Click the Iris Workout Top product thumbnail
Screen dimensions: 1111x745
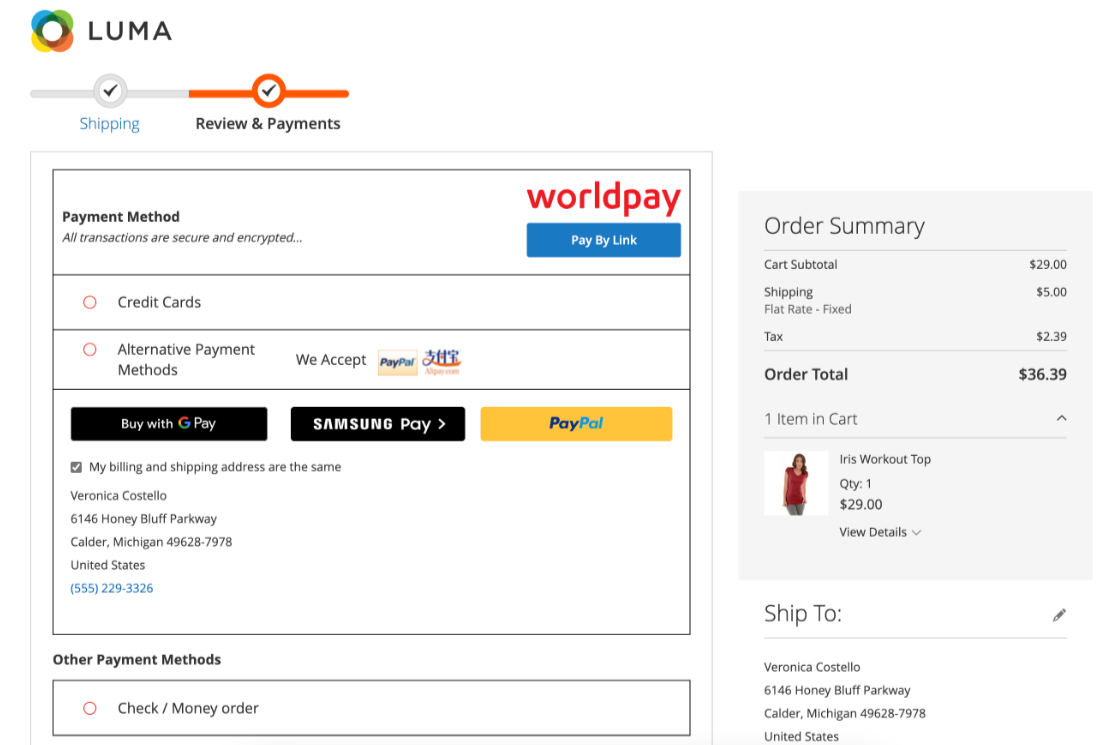click(796, 483)
